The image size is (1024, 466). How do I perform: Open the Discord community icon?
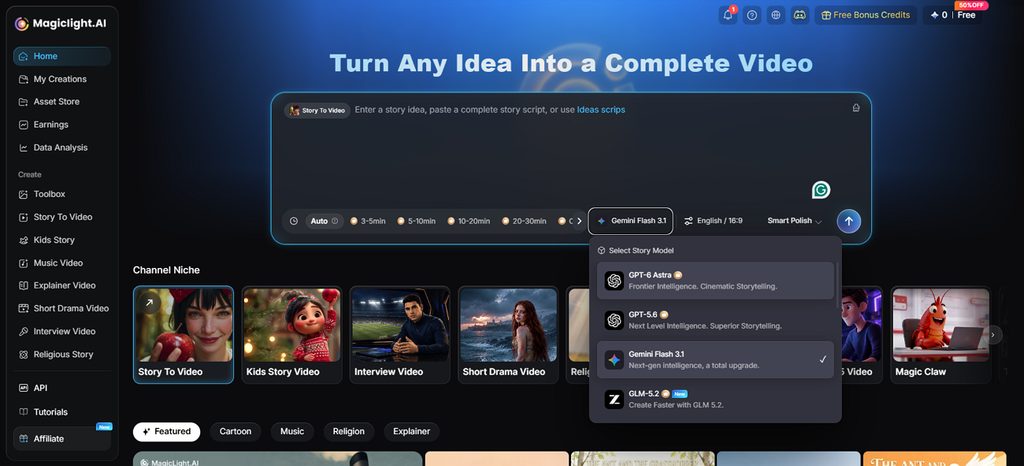tap(800, 15)
